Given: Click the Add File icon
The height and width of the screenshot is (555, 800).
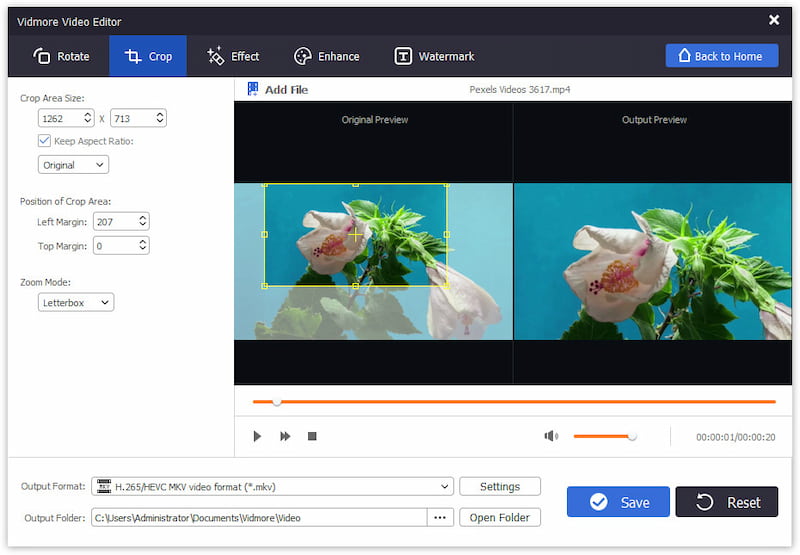Looking at the screenshot, I should point(250,90).
